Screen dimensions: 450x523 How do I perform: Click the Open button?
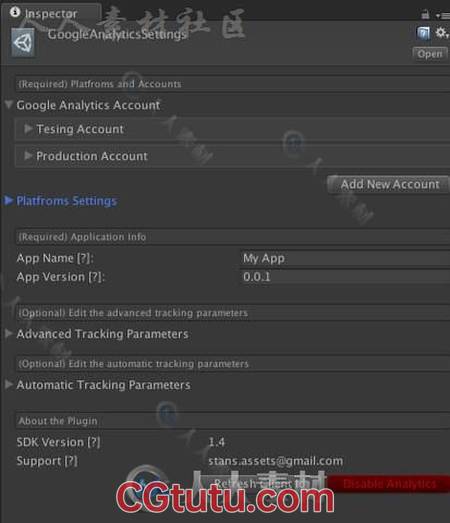[430, 54]
